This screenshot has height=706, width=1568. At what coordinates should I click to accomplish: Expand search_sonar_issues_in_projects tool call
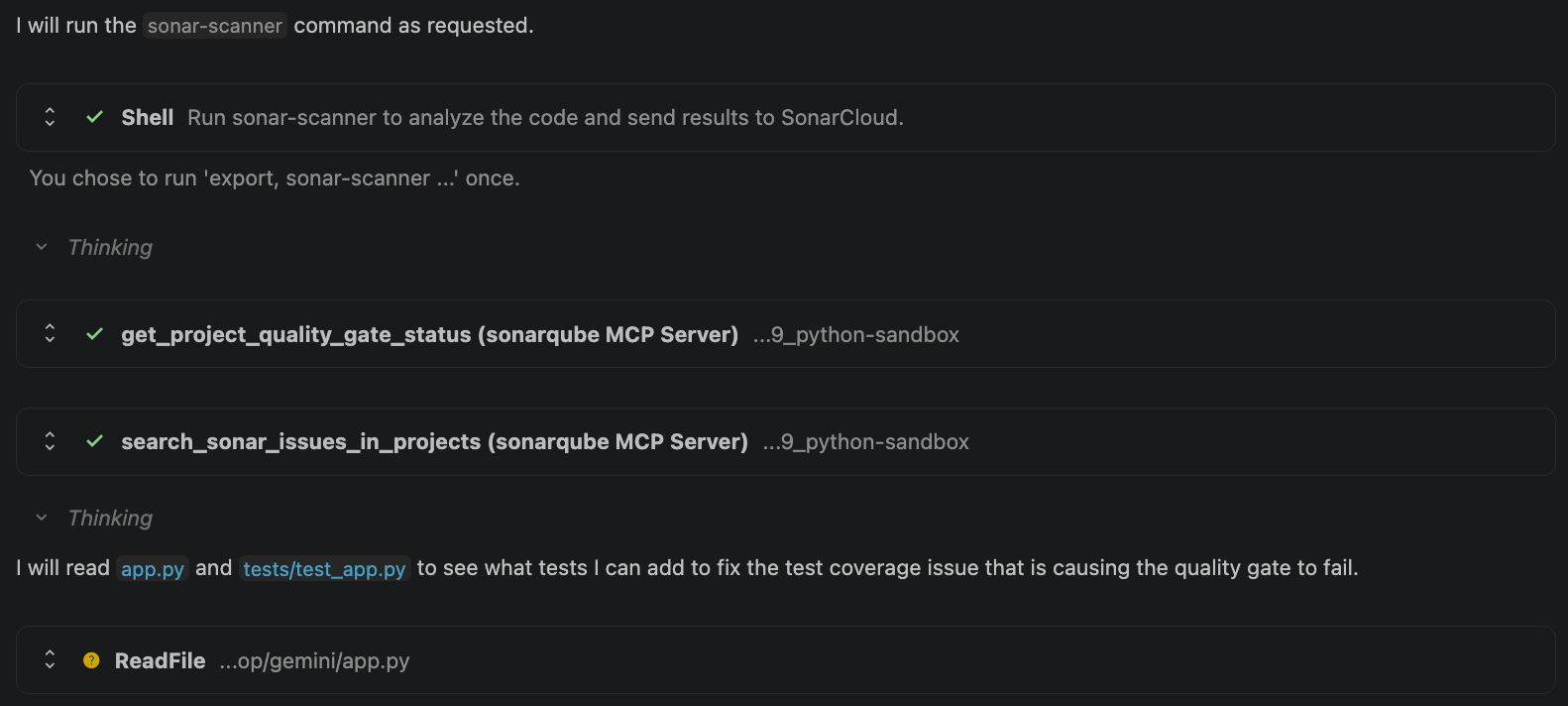tap(50, 441)
